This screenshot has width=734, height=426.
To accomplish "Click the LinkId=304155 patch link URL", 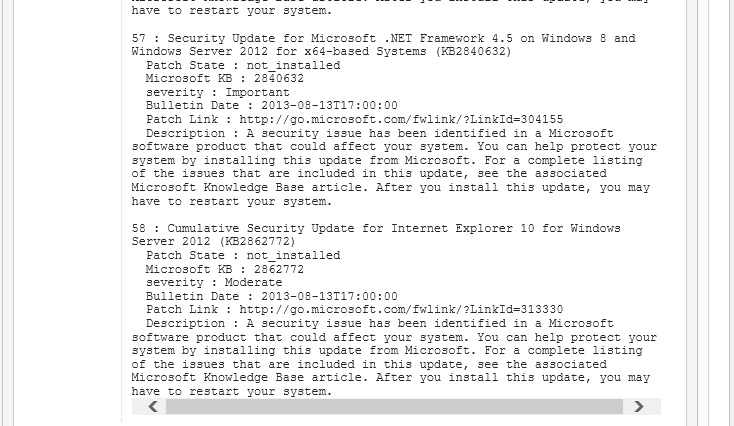I will click(401, 119).
